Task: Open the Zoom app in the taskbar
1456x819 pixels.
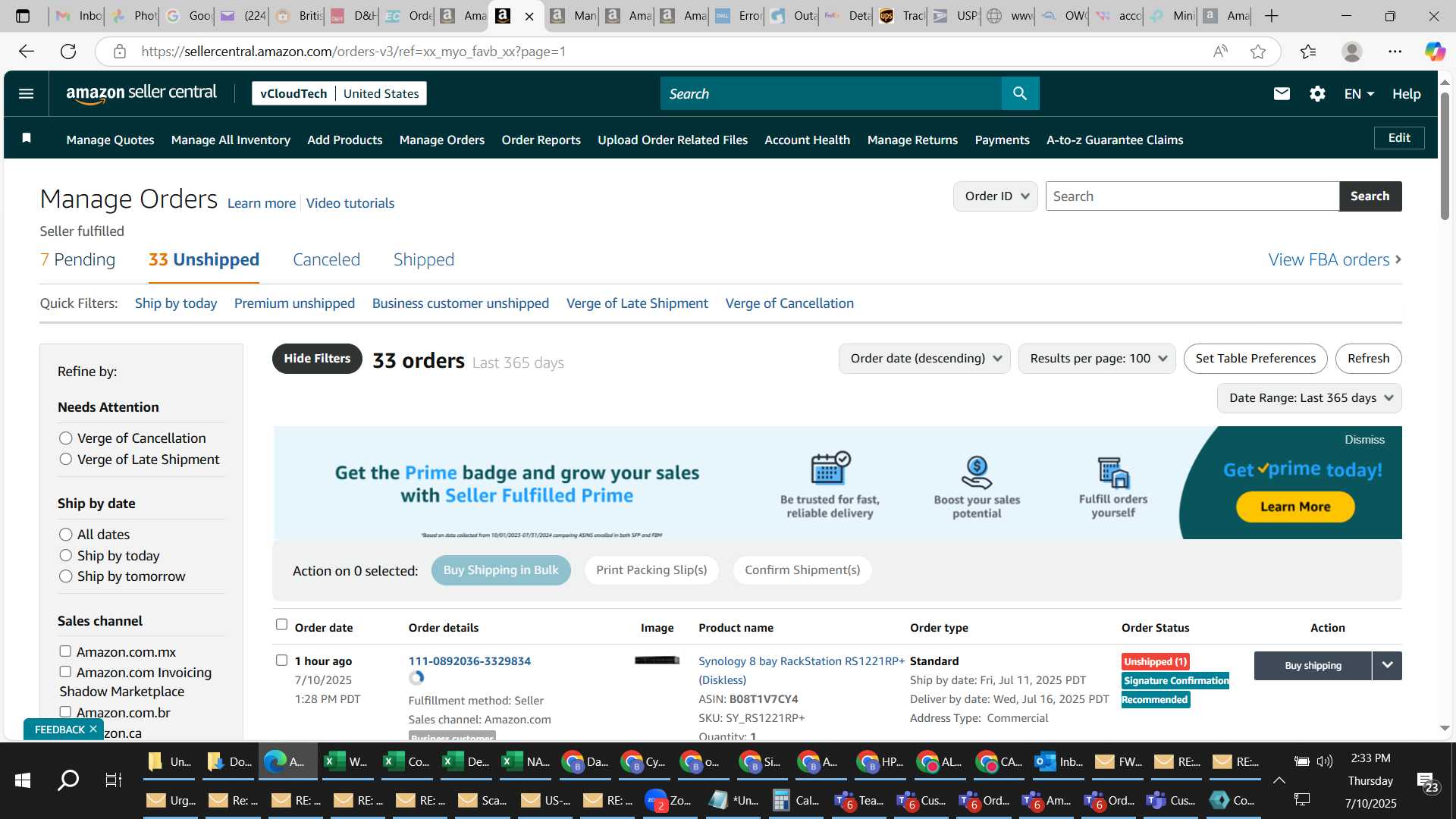Action: point(669,800)
